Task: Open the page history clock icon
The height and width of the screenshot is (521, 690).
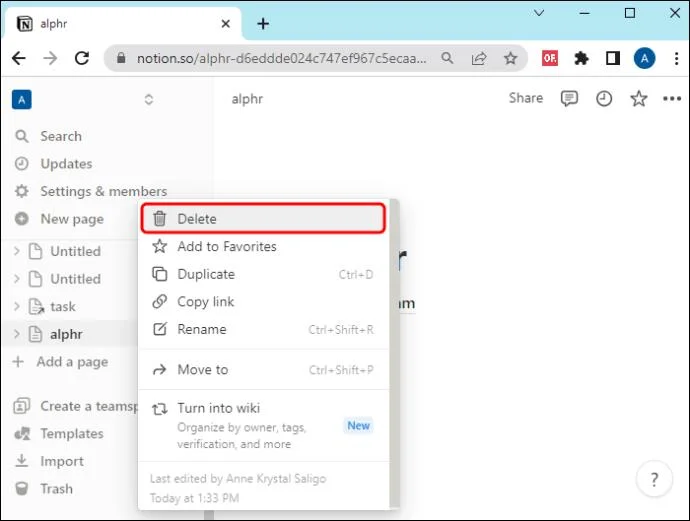Action: [604, 98]
